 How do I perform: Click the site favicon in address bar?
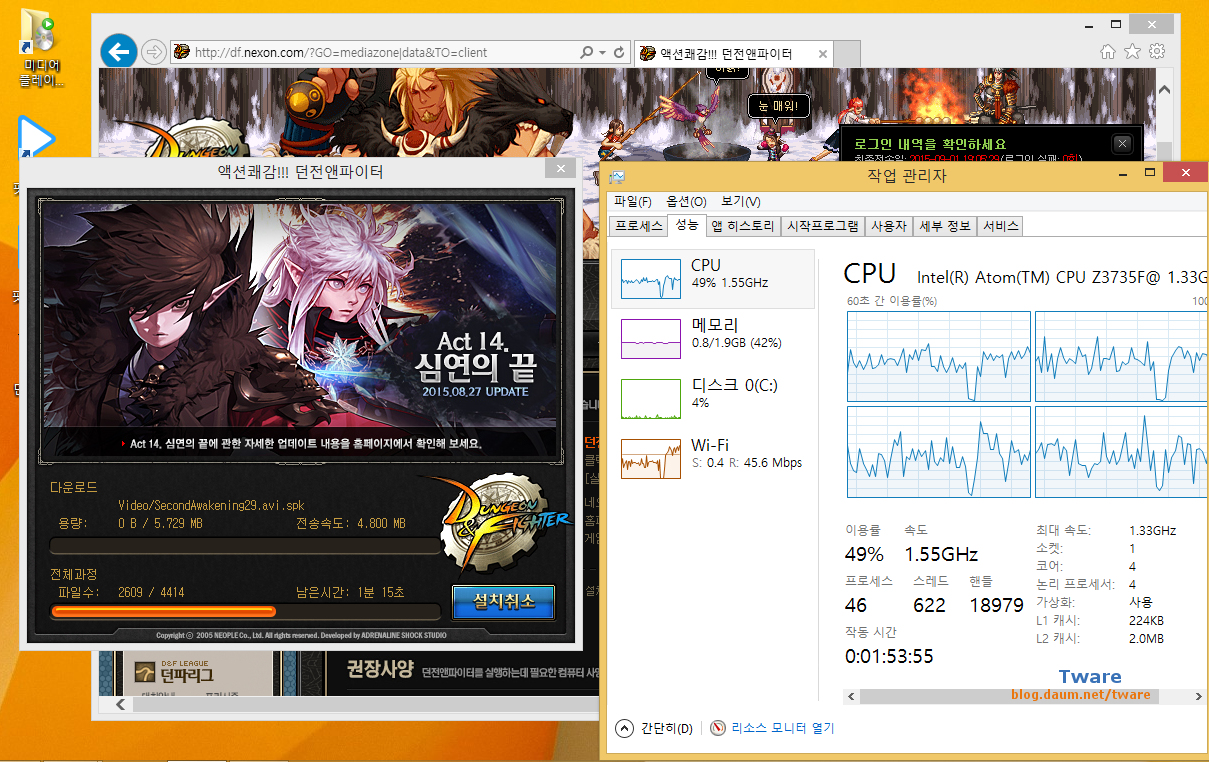click(x=181, y=52)
